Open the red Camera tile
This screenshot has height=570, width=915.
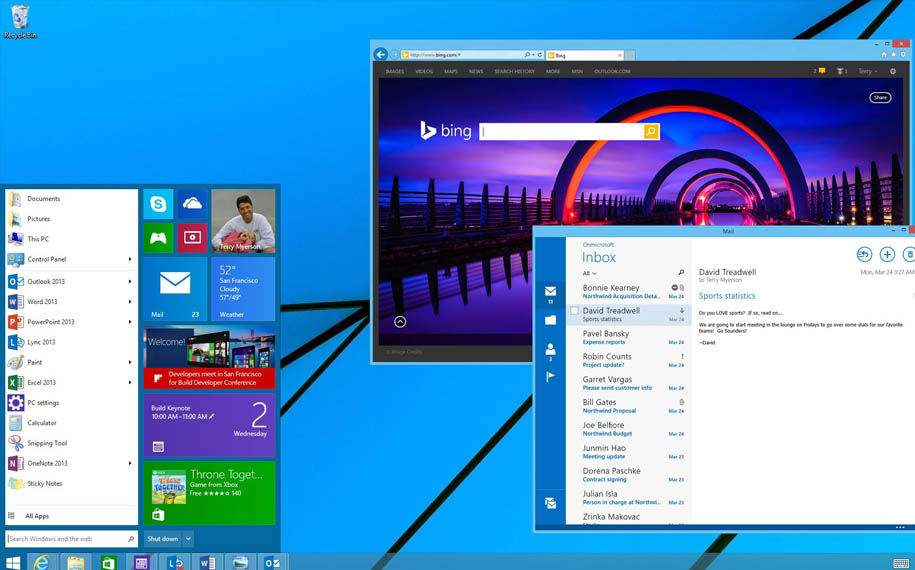tap(193, 238)
